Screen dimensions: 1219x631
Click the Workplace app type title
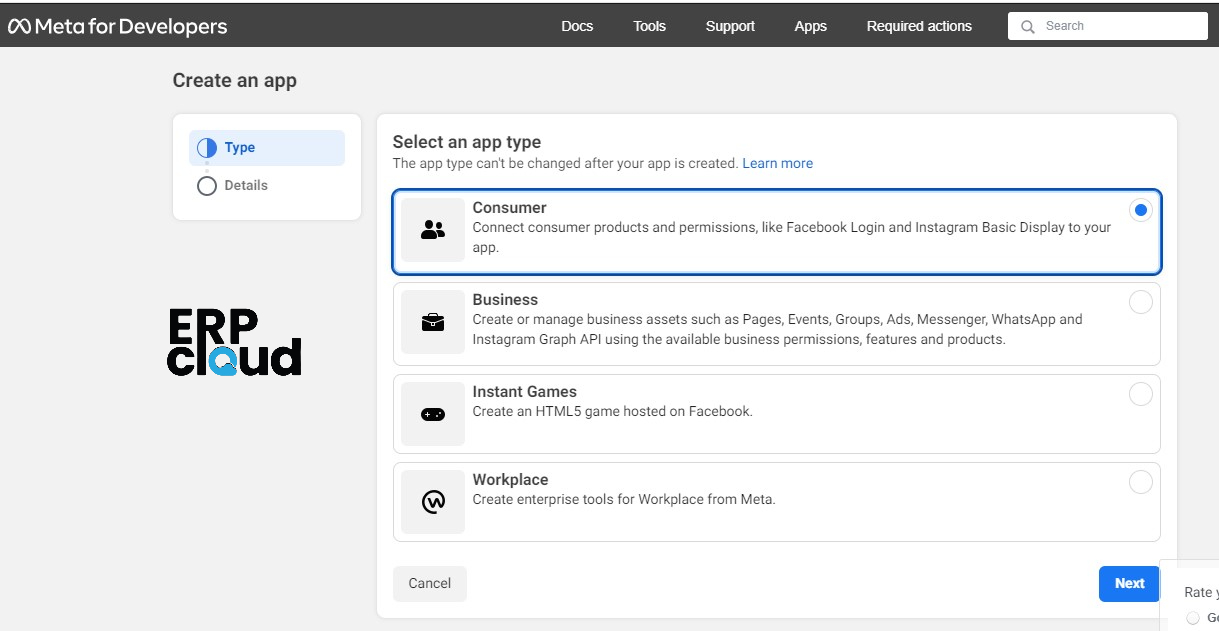510,480
